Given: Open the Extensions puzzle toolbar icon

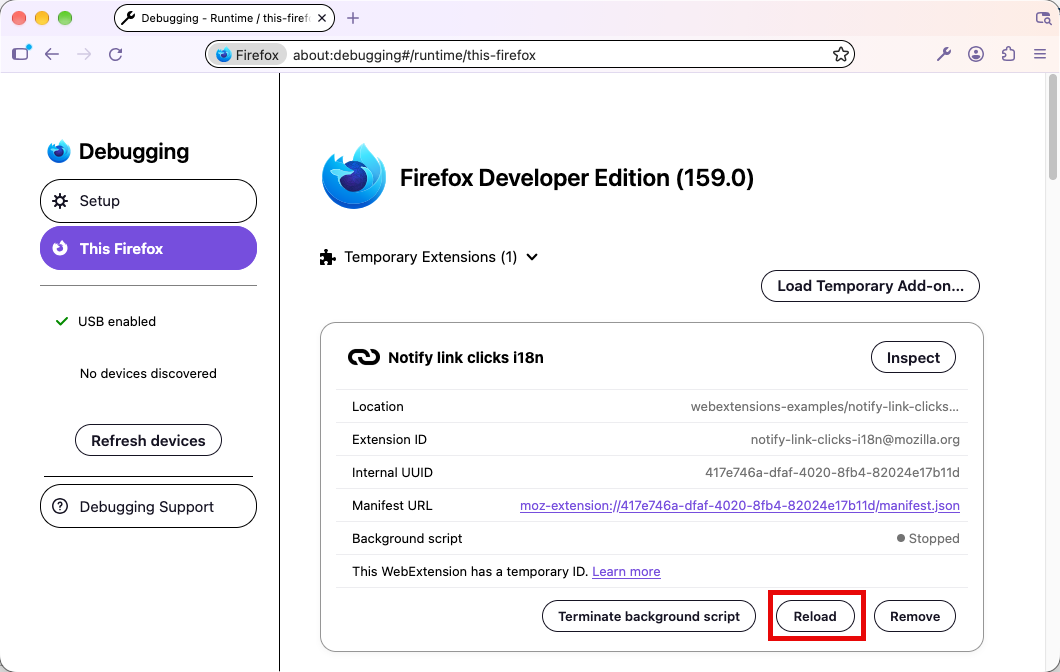Looking at the screenshot, I should tap(1008, 54).
